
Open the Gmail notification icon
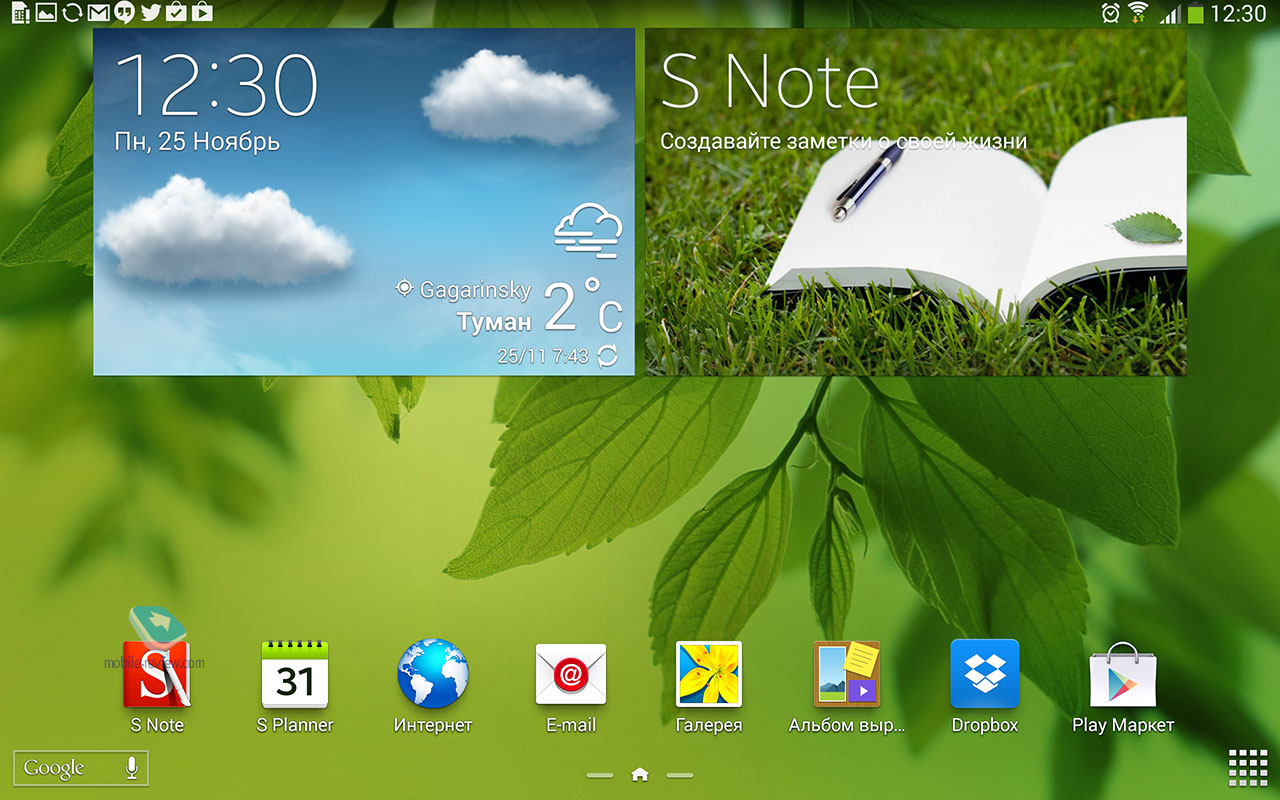pyautogui.click(x=98, y=12)
